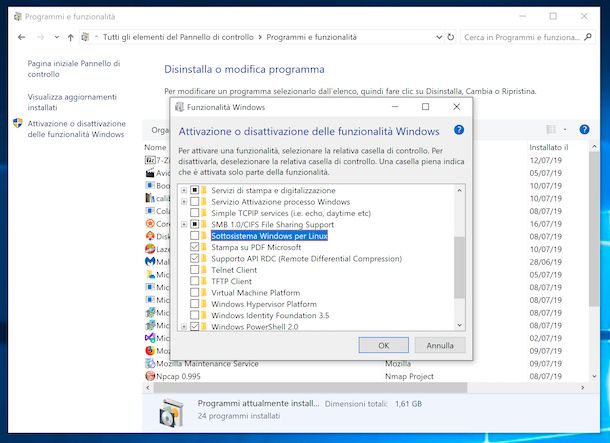This screenshot has width=610, height=443.
Task: Enable Sottosistema Windows per Linux checkbox
Action: 194,236
